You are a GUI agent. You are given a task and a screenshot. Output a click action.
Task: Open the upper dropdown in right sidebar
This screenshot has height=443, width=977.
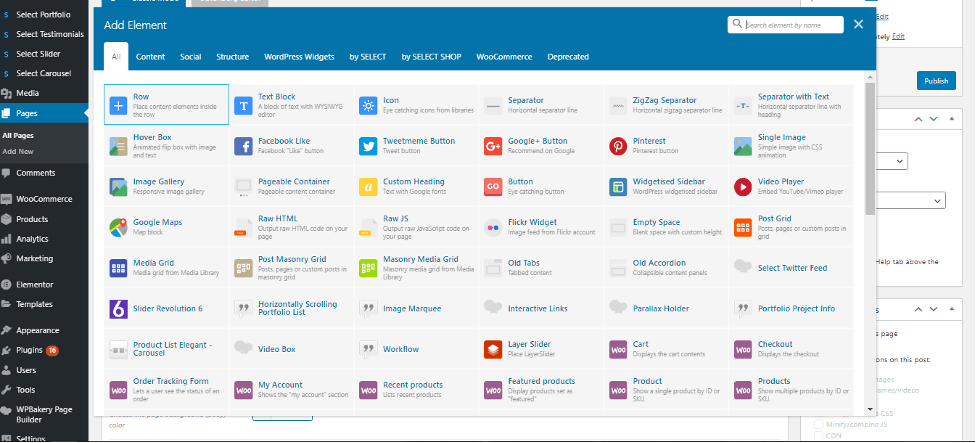[x=892, y=161]
